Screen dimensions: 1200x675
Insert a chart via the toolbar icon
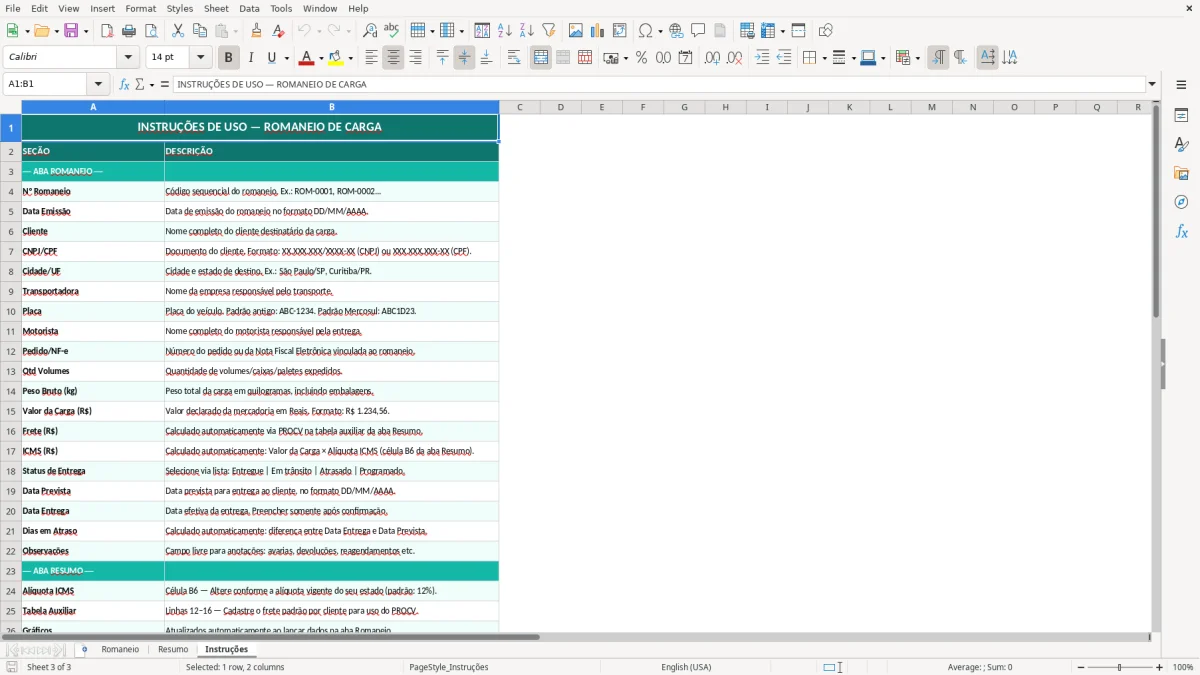(x=598, y=31)
